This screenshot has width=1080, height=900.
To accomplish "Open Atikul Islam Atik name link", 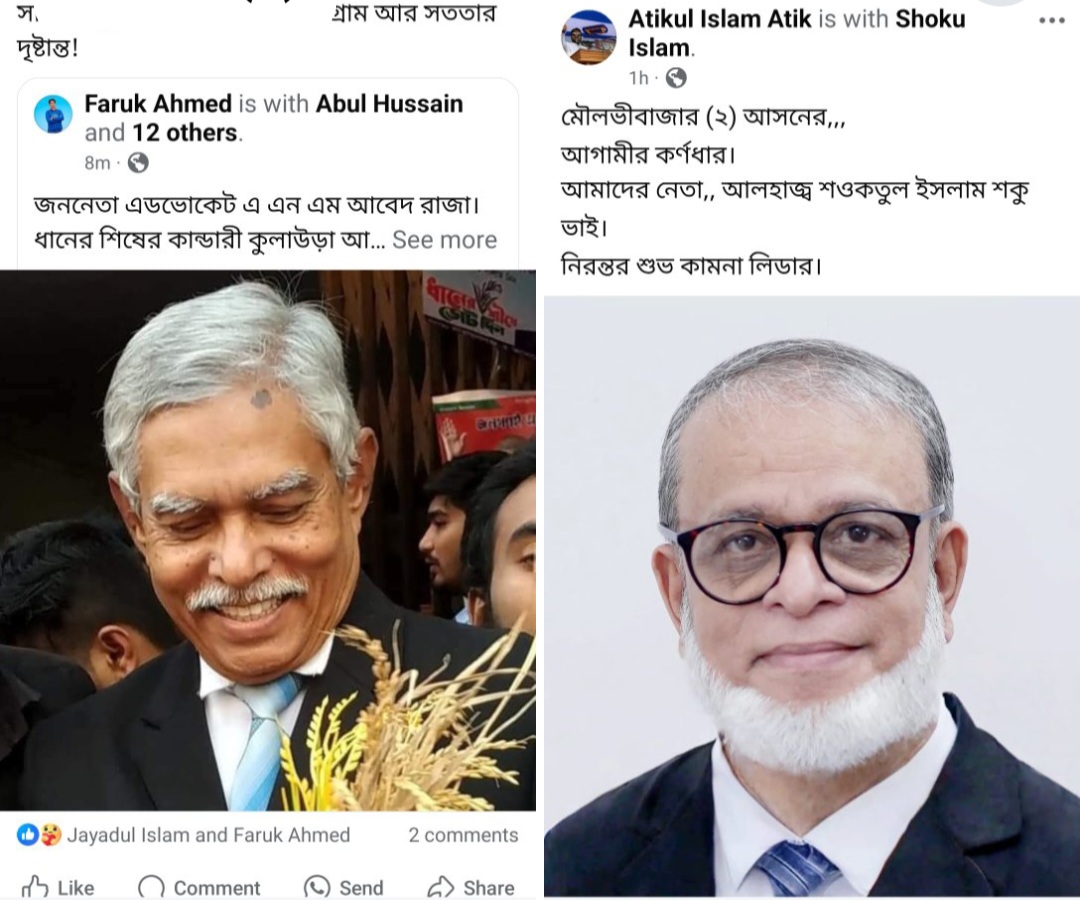I will (720, 19).
